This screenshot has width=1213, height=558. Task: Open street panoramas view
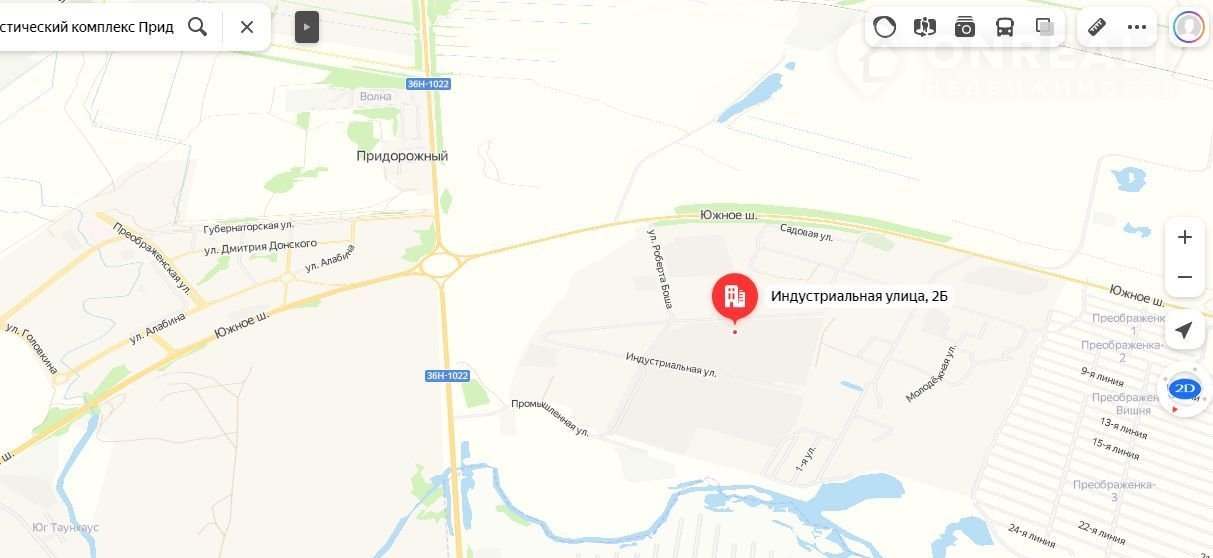[925, 27]
